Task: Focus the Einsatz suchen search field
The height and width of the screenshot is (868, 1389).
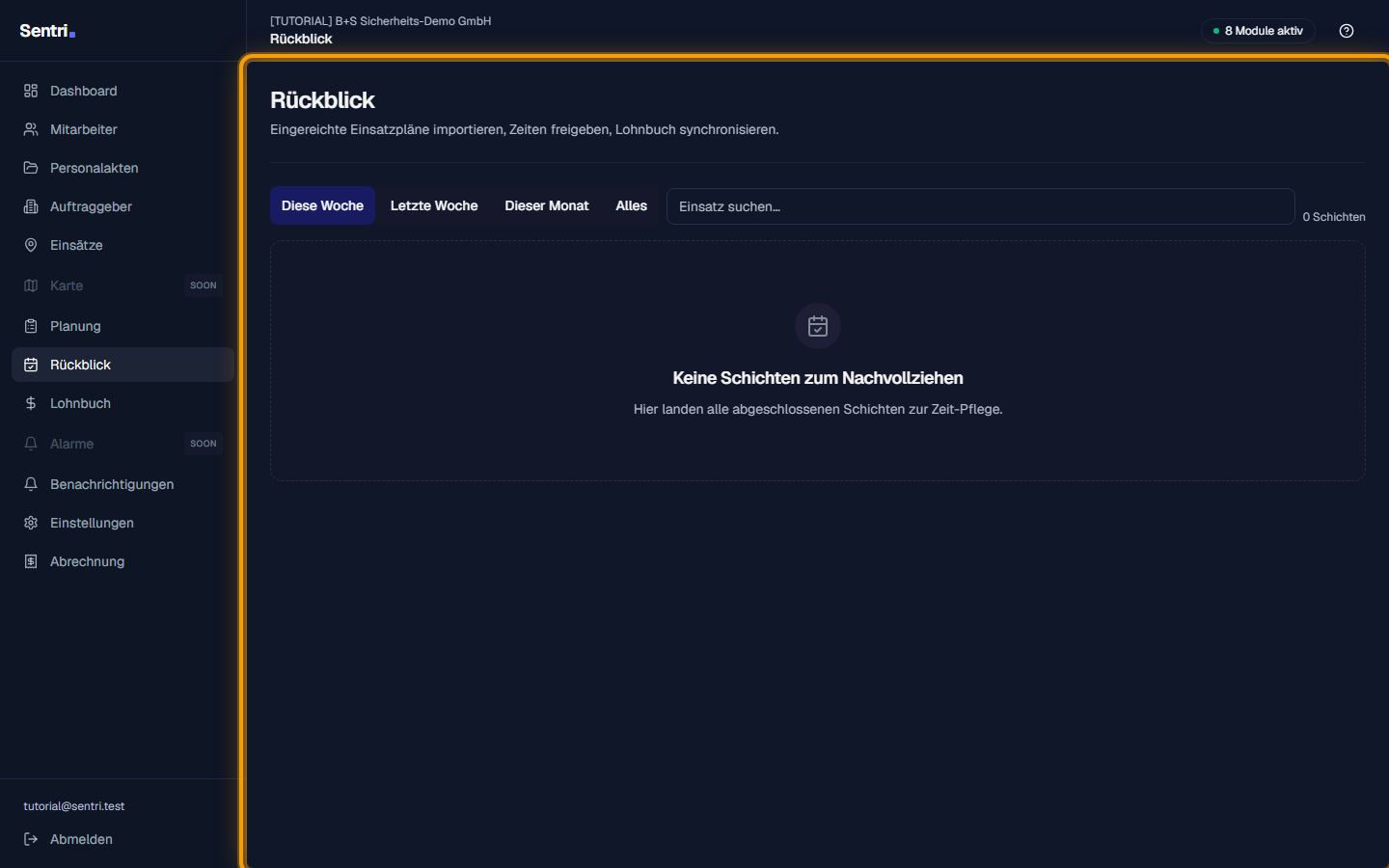Action: (x=980, y=206)
